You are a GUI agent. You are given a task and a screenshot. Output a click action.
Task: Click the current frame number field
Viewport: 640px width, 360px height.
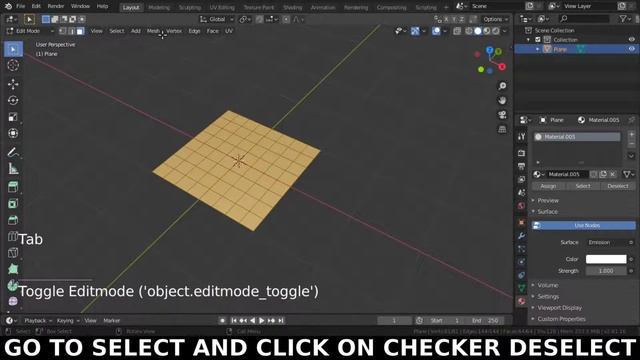pos(394,321)
